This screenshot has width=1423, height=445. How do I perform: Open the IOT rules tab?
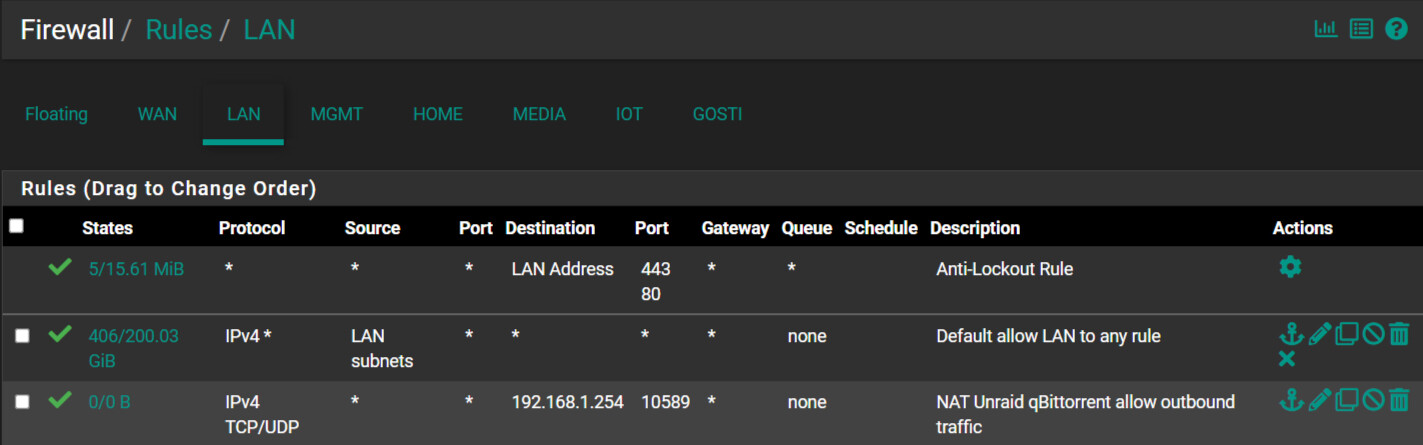click(x=629, y=114)
